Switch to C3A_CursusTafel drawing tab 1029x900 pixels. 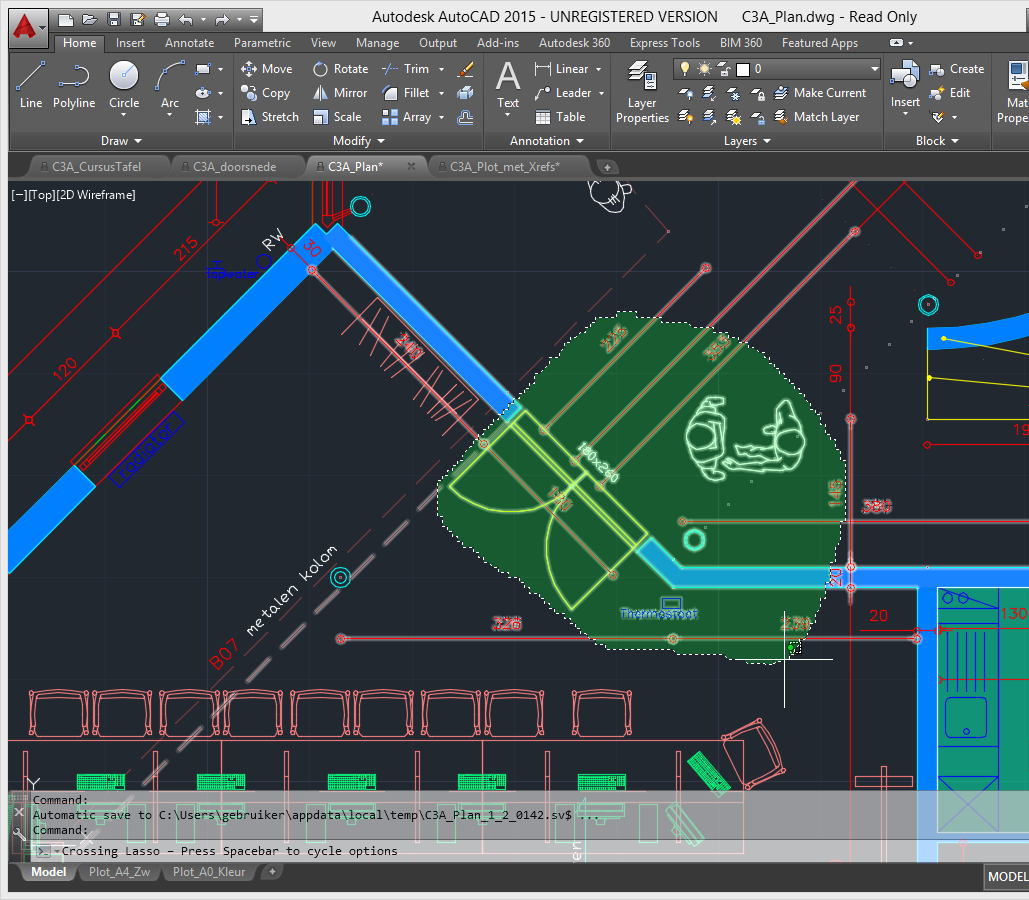(96, 167)
